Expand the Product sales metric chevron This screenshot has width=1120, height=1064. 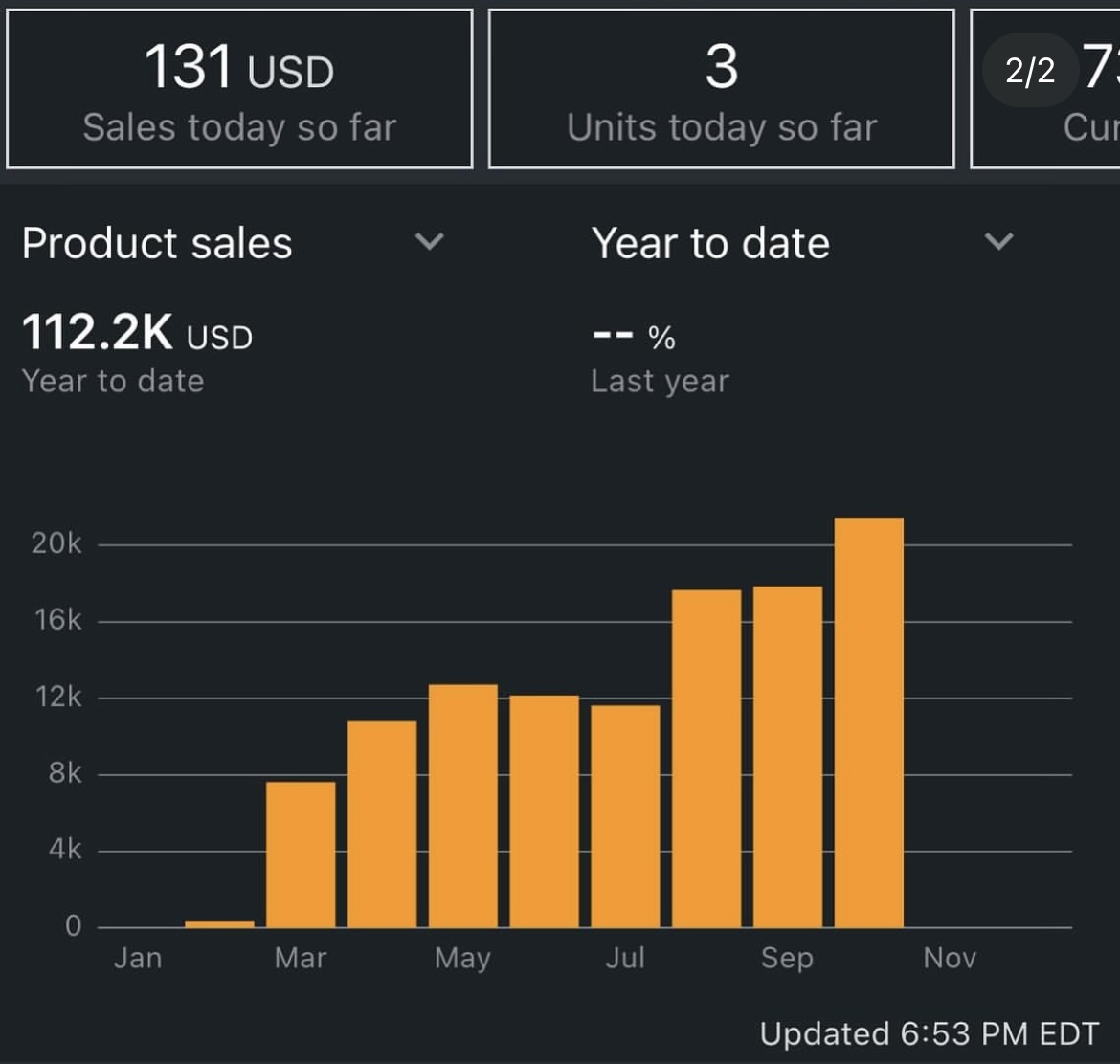click(430, 242)
